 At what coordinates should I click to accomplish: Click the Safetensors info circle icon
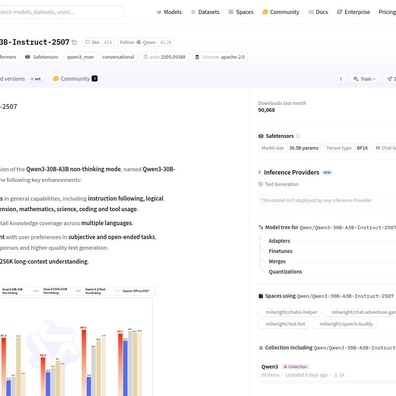click(298, 136)
